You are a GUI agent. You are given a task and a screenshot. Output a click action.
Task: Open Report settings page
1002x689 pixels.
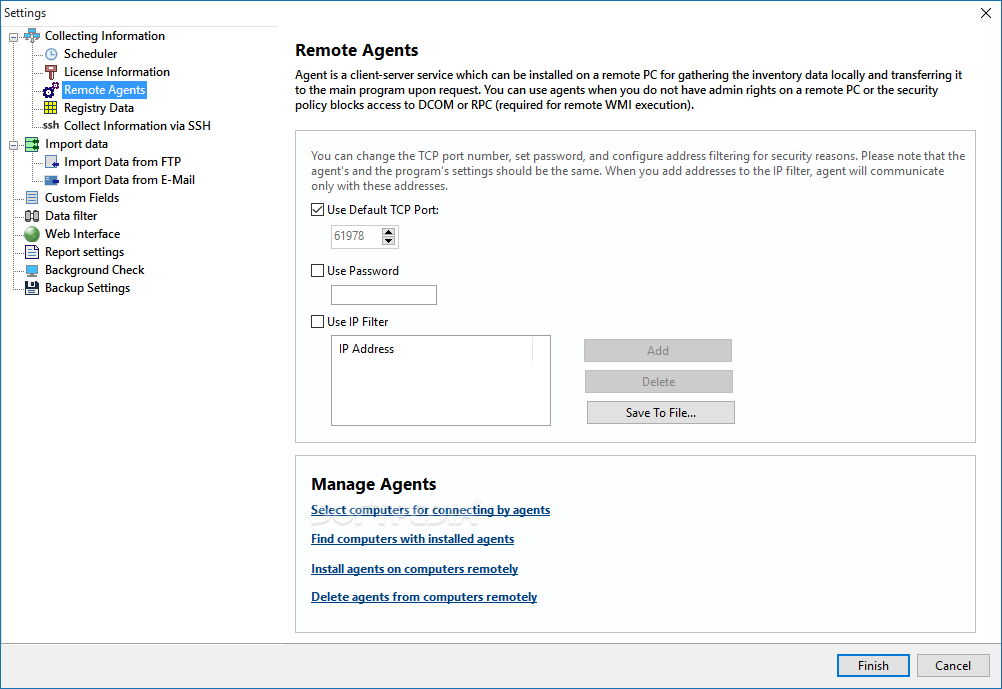(x=84, y=252)
